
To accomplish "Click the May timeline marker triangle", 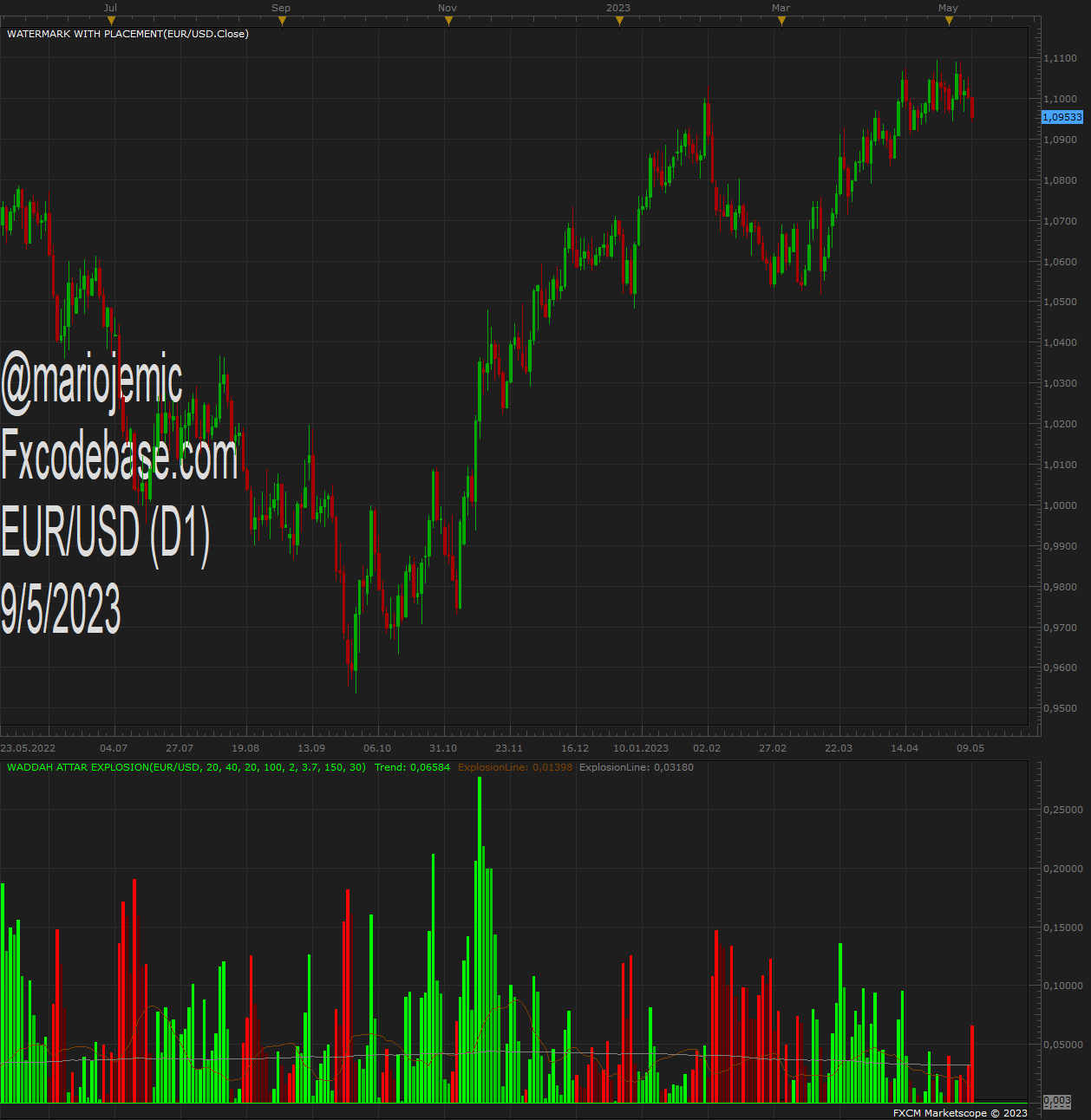I will [949, 21].
